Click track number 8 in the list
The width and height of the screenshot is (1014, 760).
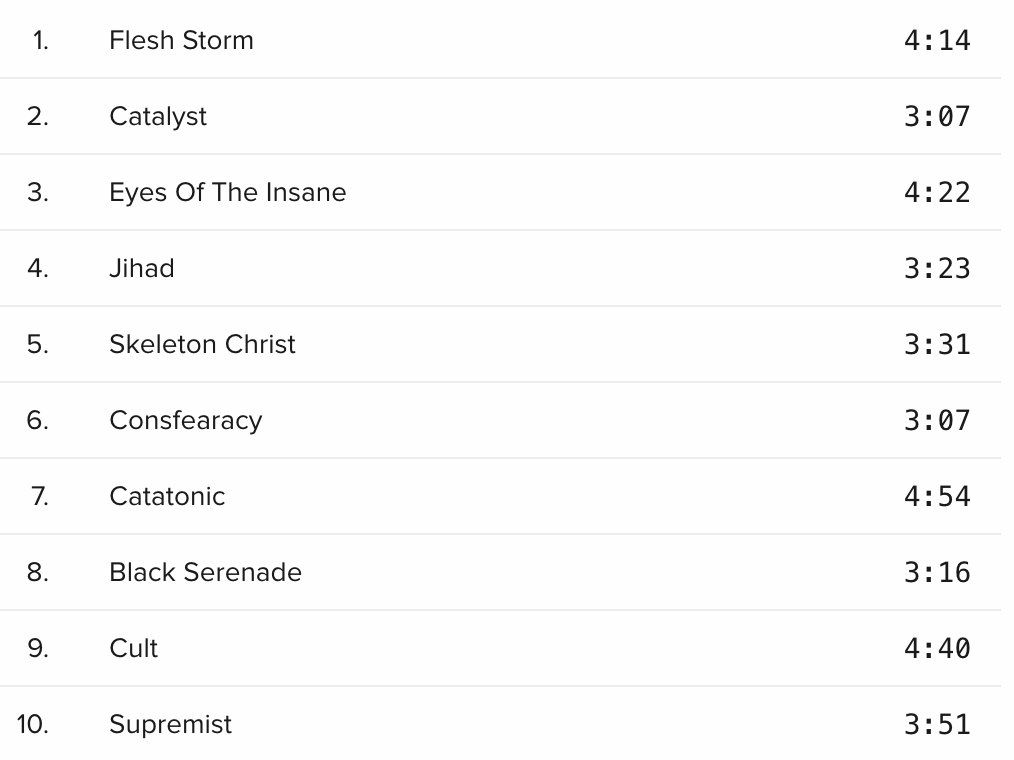pos(38,572)
